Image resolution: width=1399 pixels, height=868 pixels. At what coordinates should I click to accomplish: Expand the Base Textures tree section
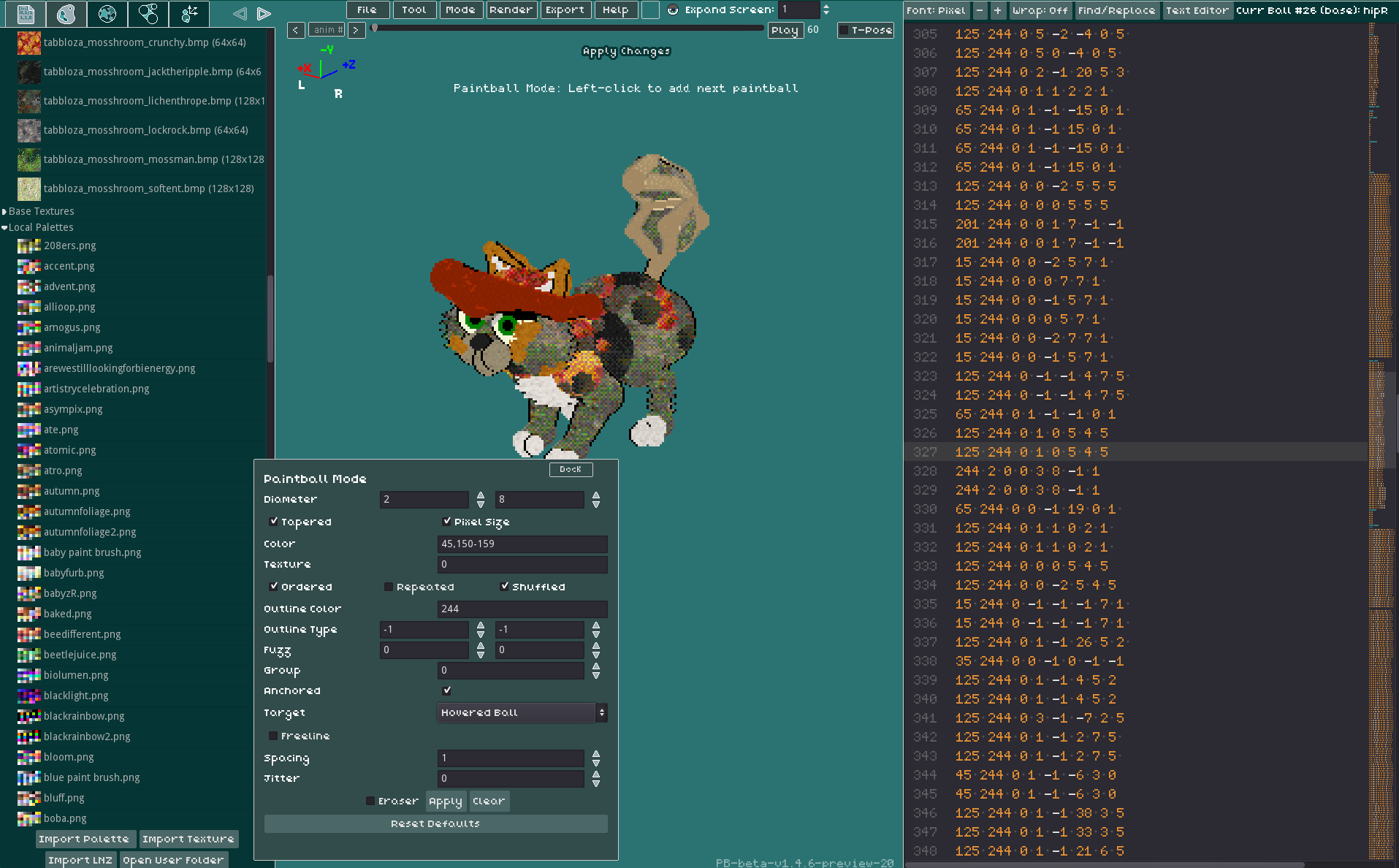point(4,211)
